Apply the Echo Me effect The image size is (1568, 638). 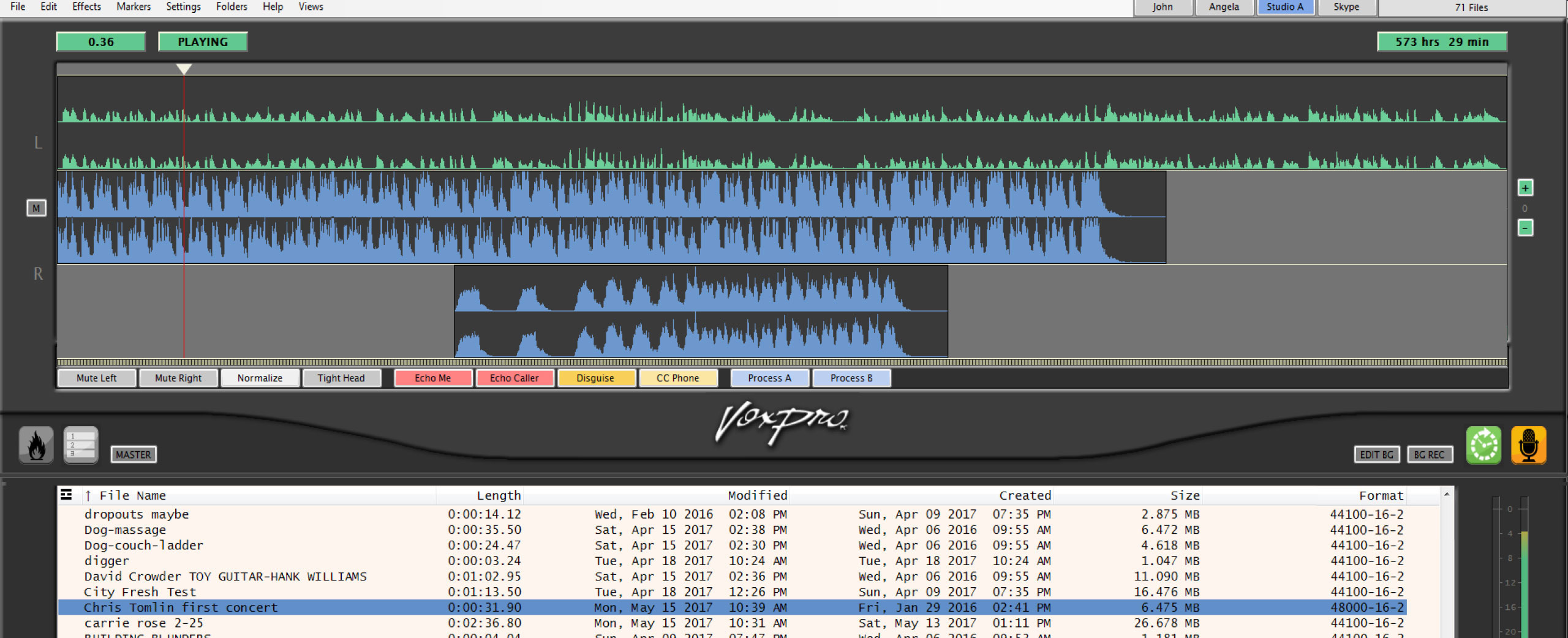433,378
